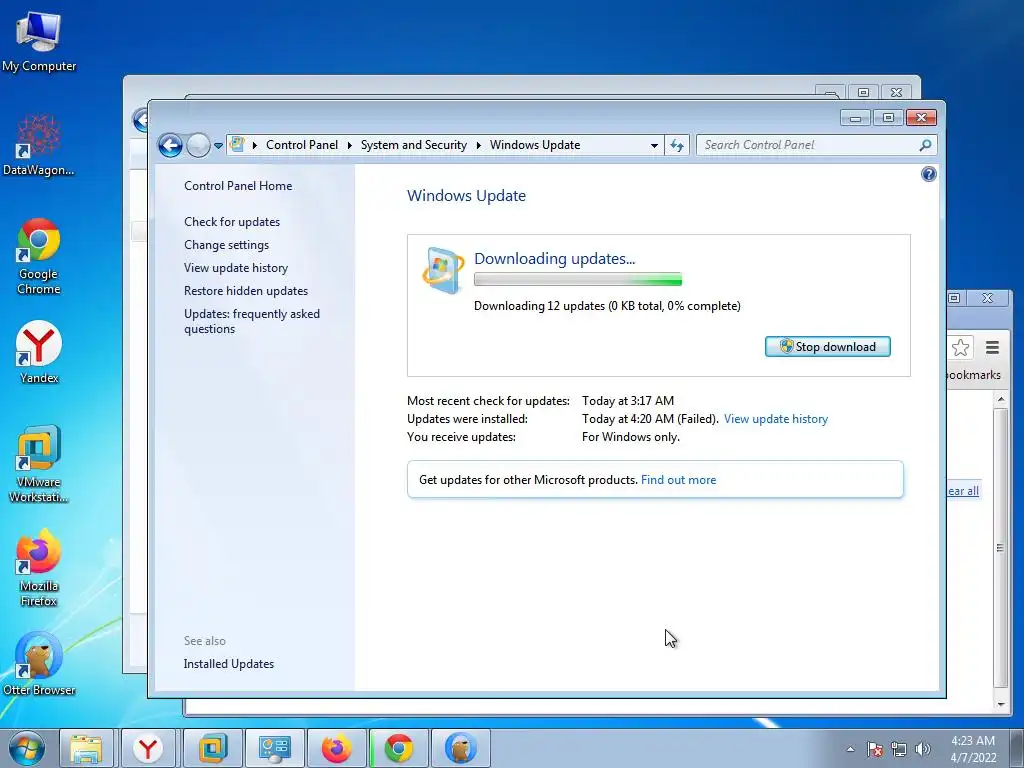Click the Control Panel address bar icon
1024x768 pixels.
(x=238, y=144)
